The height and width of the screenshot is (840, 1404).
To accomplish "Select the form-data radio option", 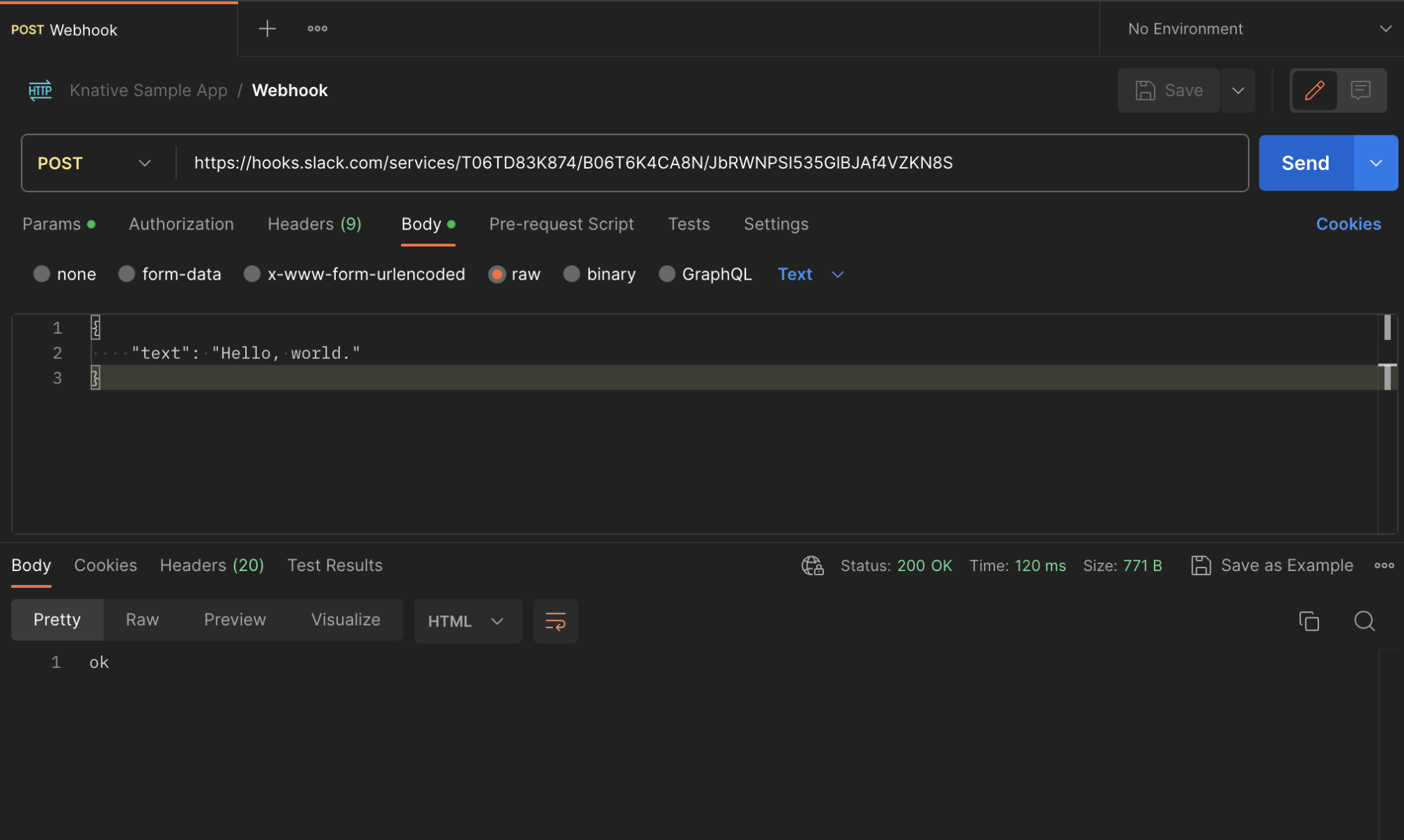I will click(x=127, y=274).
